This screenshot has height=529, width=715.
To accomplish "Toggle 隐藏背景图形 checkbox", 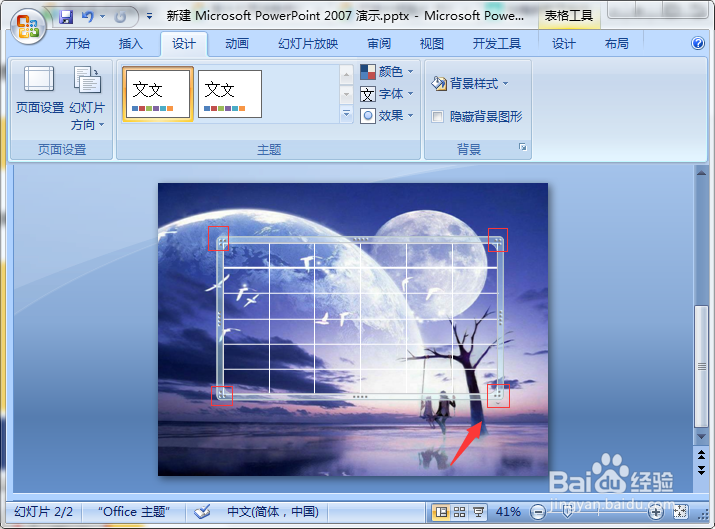I will pos(437,117).
